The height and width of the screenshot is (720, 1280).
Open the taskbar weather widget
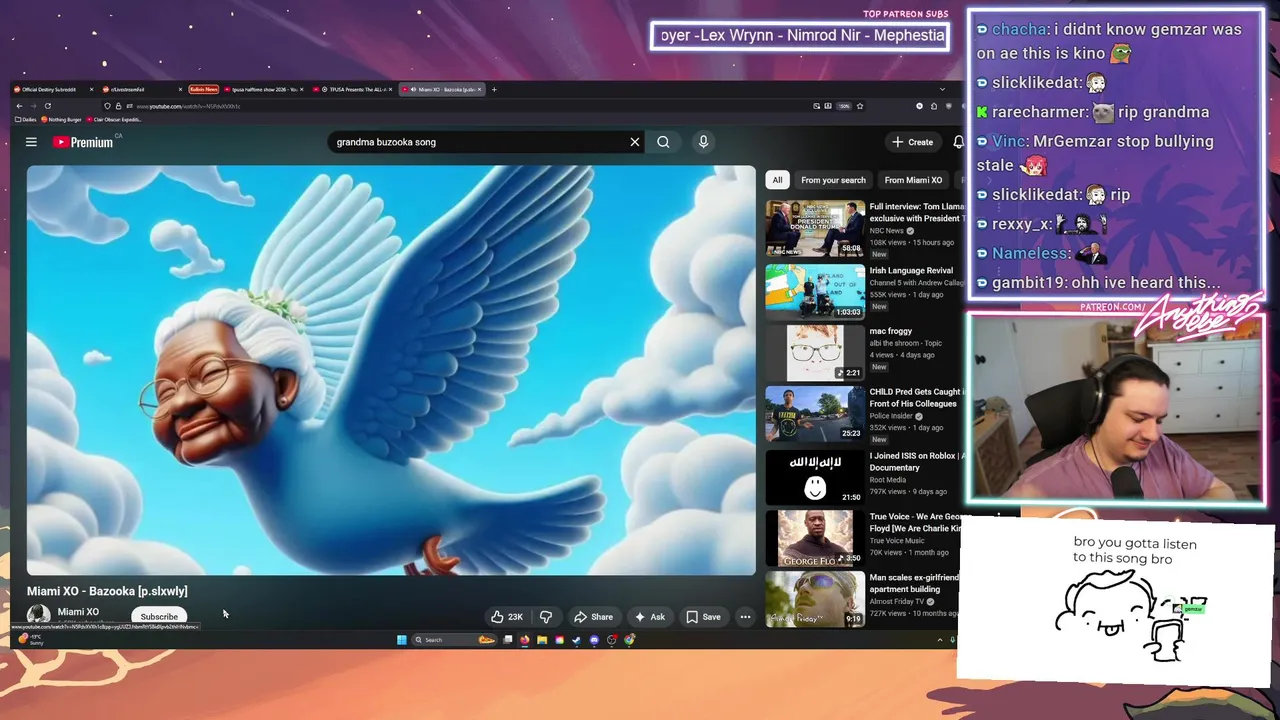30,640
